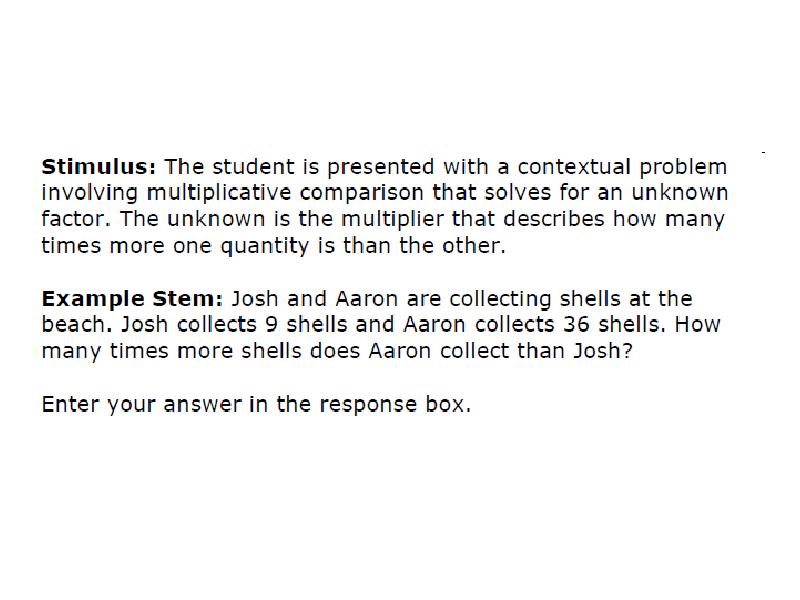Image resolution: width=800 pixels, height=600 pixels.
Task: Click the word "other." ending the stimulus
Action: 473,246
